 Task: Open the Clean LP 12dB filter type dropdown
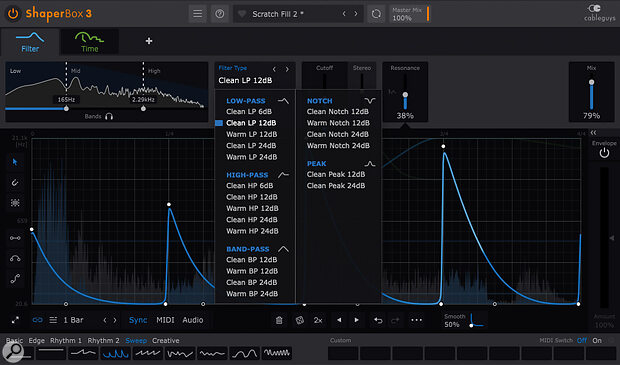click(x=245, y=80)
